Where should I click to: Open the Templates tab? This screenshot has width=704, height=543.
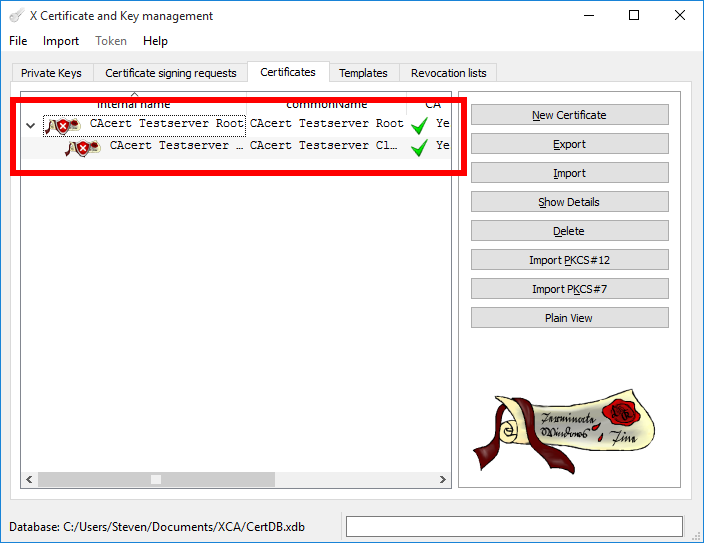[x=363, y=73]
